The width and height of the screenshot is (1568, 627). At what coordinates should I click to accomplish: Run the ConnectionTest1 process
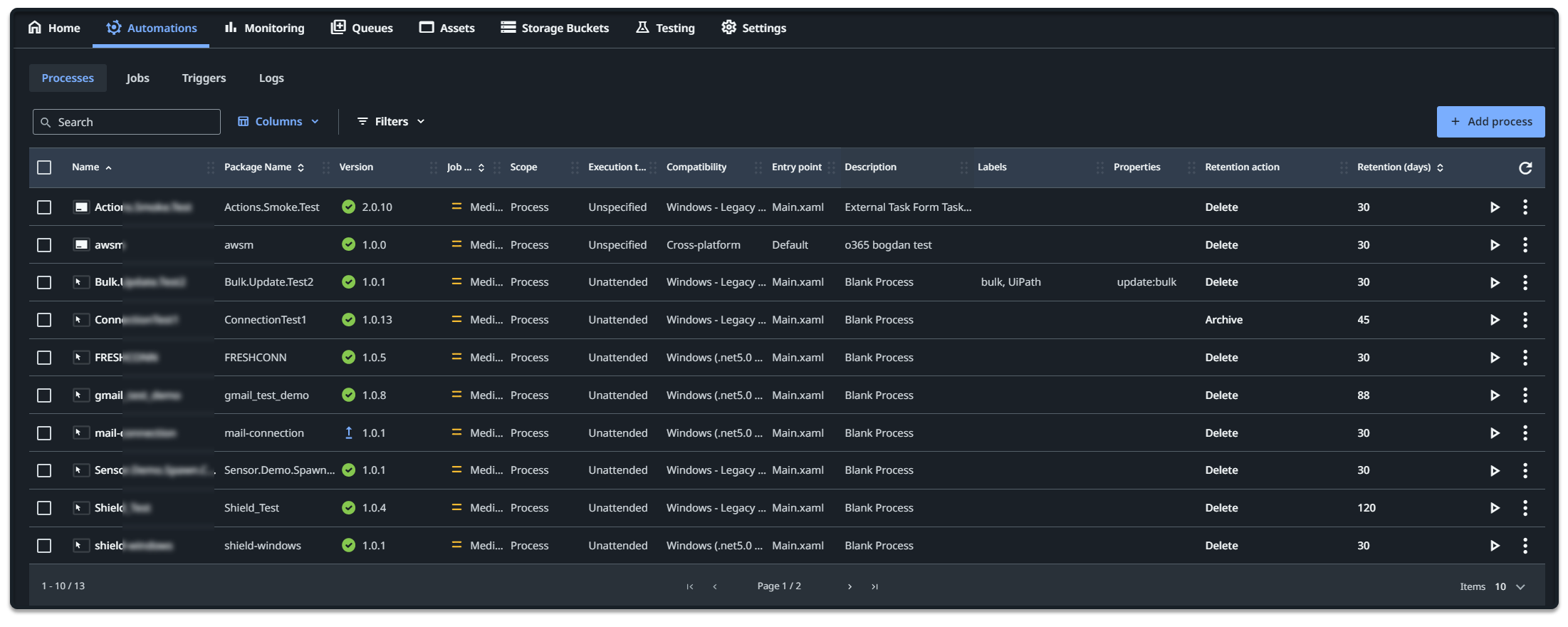coord(1495,320)
